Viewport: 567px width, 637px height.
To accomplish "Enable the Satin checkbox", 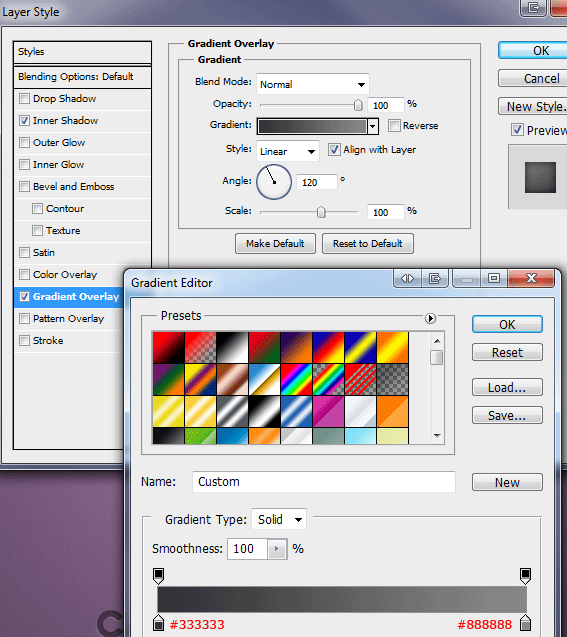I will pos(24,252).
